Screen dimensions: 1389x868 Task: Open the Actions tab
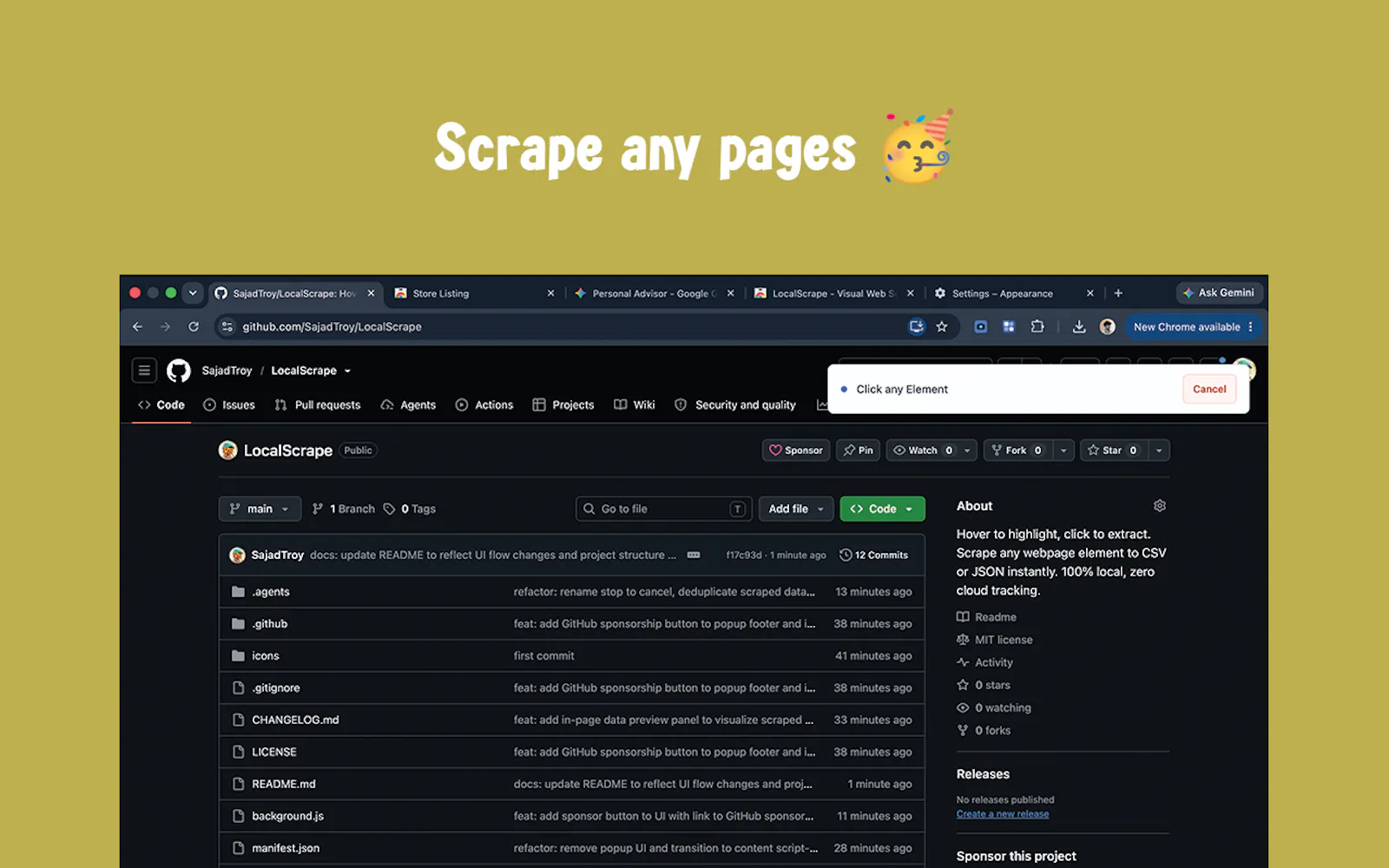point(484,404)
